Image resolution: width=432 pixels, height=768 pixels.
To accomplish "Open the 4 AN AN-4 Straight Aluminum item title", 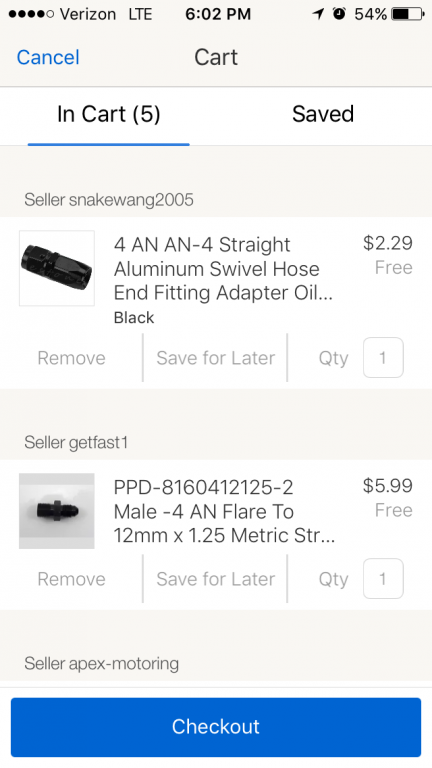I will point(223,268).
